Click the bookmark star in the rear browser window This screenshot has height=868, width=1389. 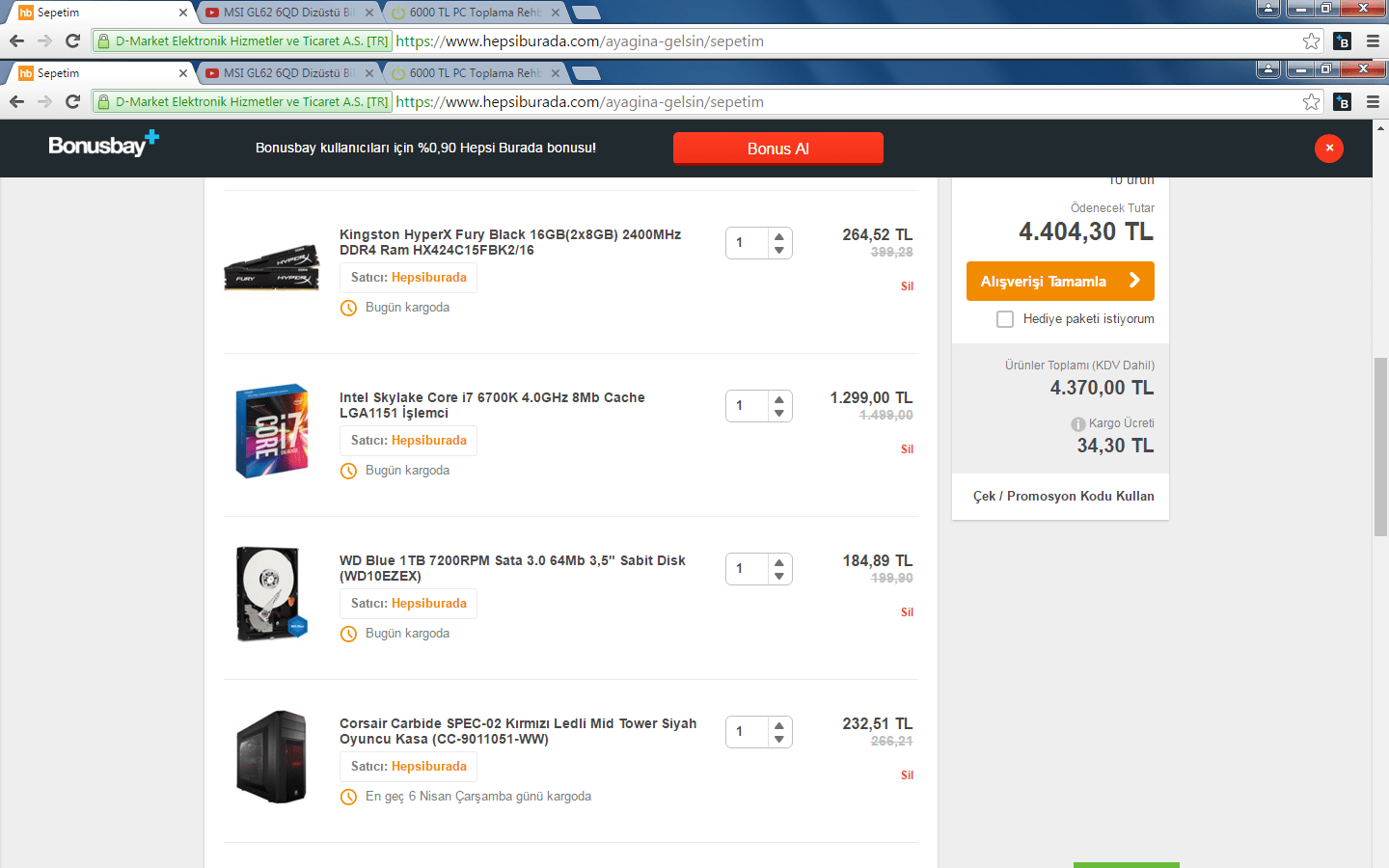pyautogui.click(x=1311, y=41)
